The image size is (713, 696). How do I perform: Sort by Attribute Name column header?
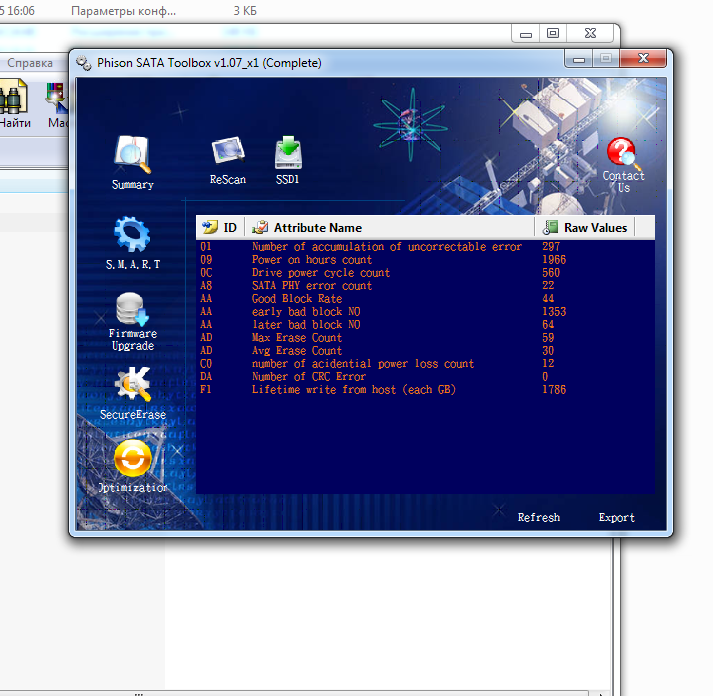[x=390, y=227]
